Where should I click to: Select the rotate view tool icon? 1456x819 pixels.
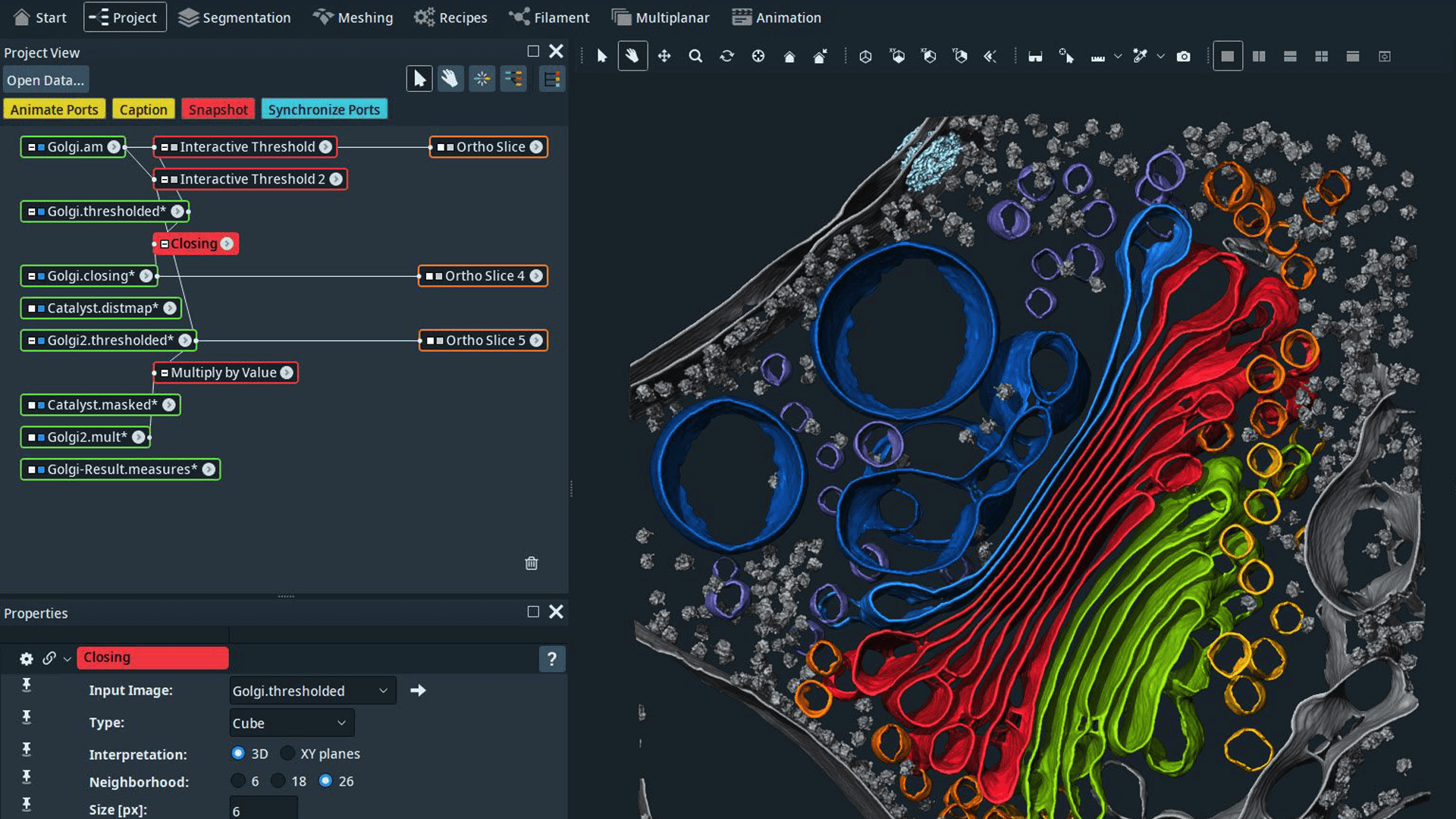(x=726, y=57)
